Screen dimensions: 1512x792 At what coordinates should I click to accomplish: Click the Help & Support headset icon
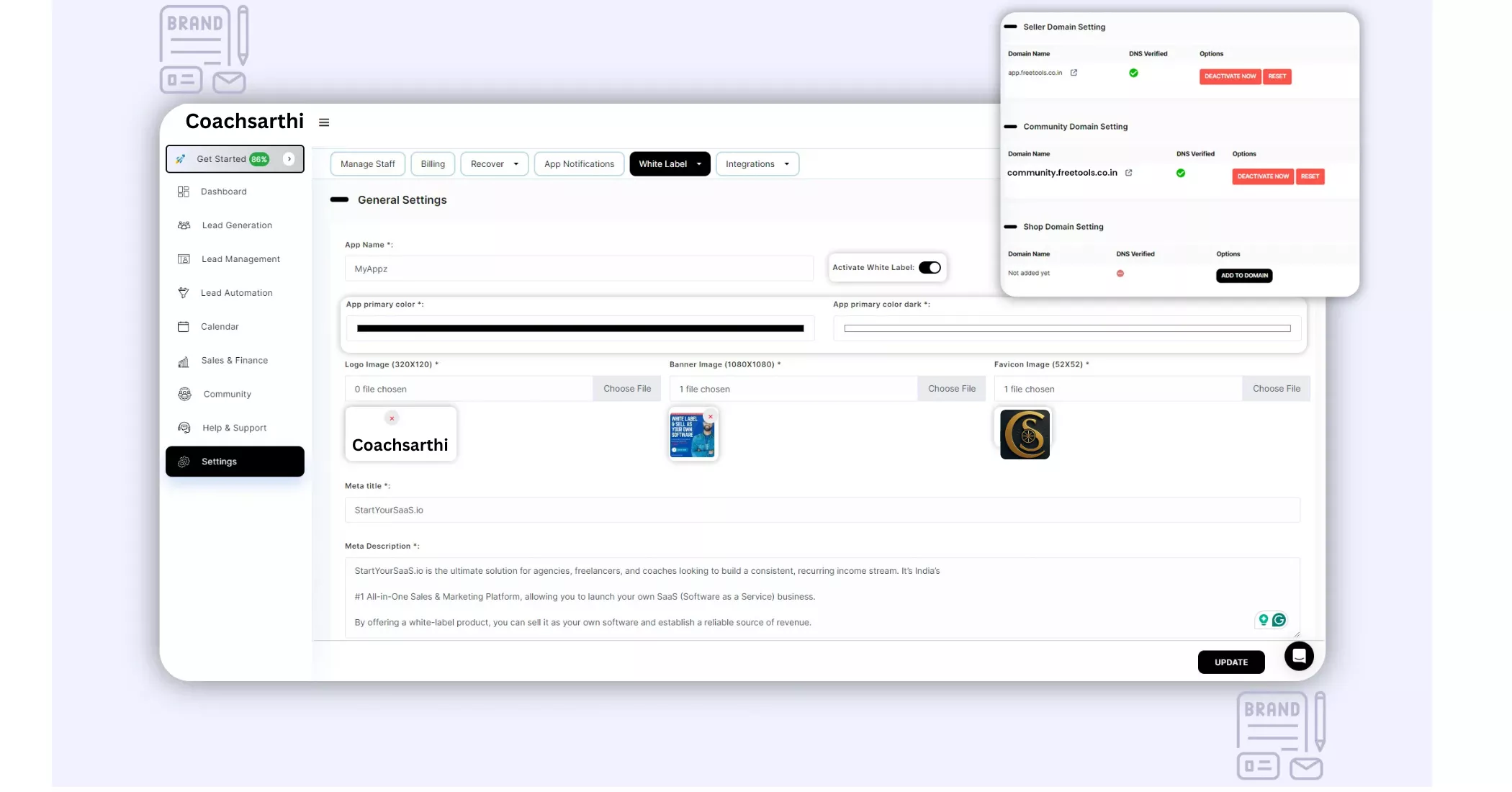[184, 428]
